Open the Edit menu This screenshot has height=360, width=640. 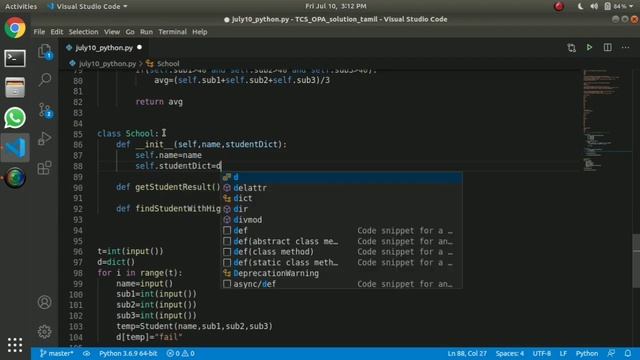[x=57, y=32]
